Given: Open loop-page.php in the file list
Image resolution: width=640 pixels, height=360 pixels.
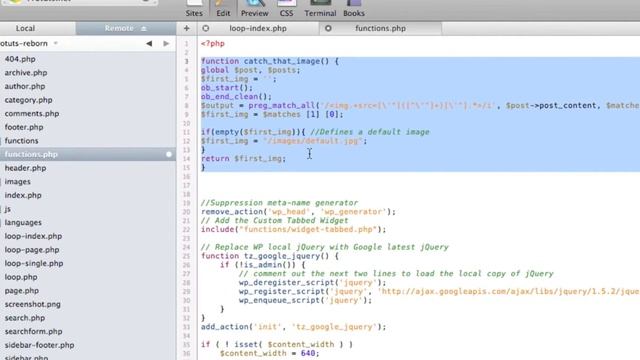Looking at the screenshot, I should pyautogui.click(x=32, y=250).
